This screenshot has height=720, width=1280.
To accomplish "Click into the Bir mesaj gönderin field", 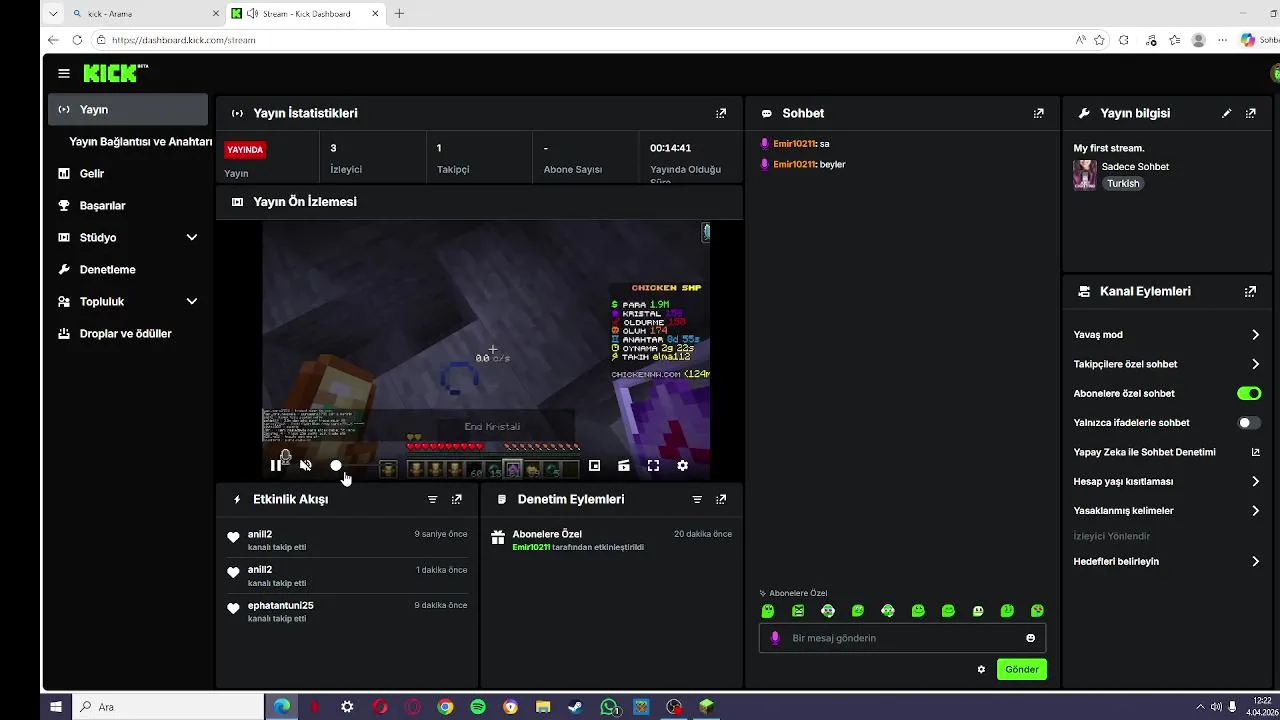I will click(902, 638).
